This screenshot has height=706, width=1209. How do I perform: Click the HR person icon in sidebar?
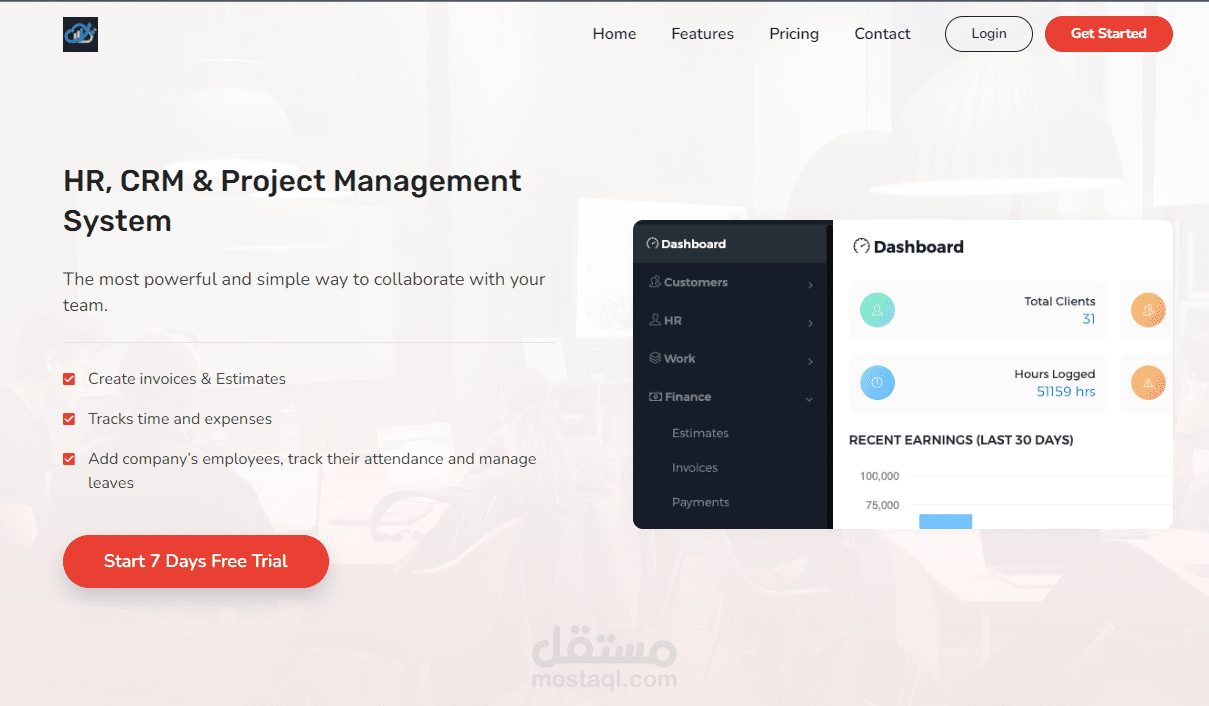click(657, 320)
